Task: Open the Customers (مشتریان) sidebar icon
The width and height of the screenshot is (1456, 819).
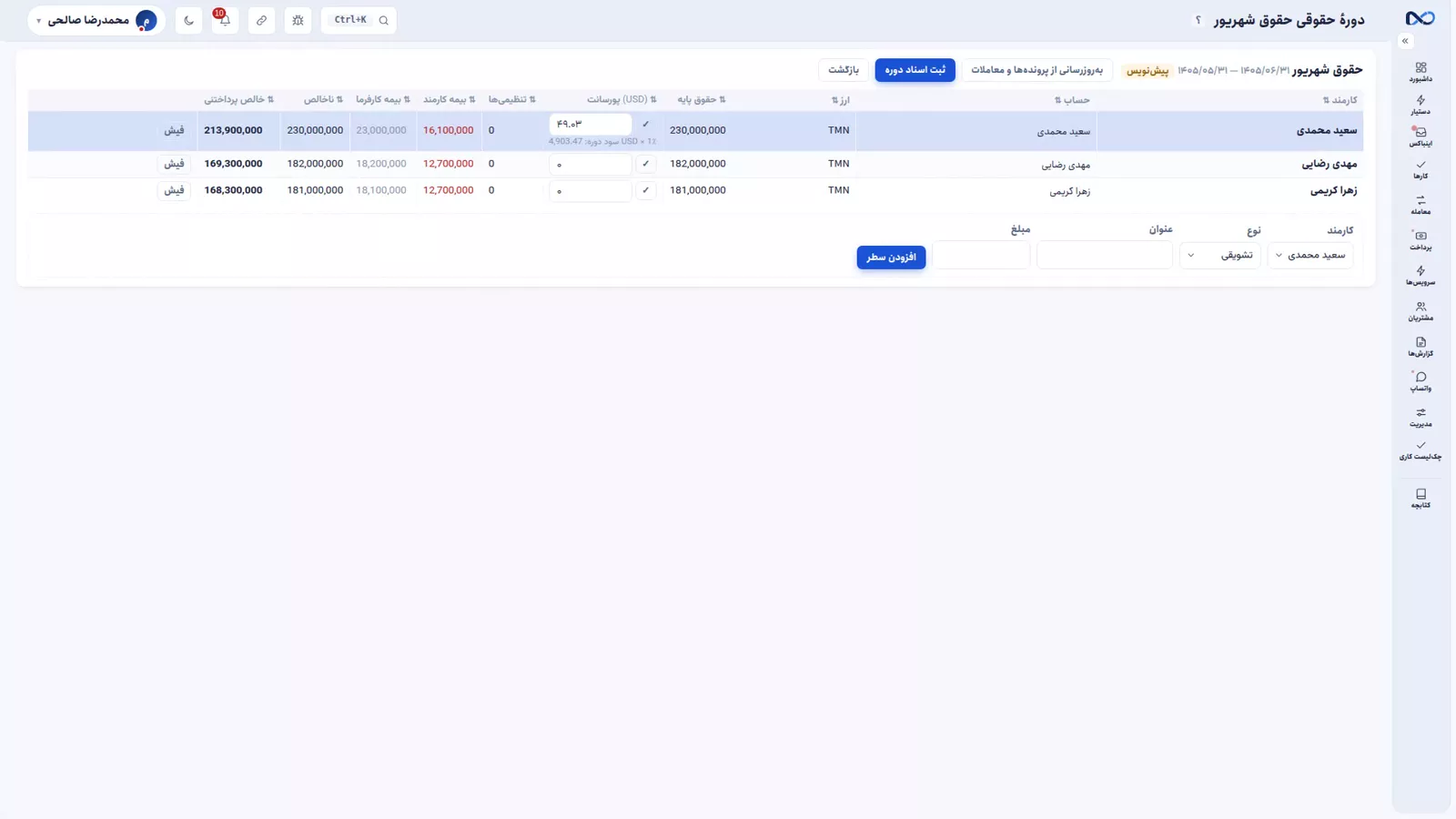Action: [x=1421, y=311]
